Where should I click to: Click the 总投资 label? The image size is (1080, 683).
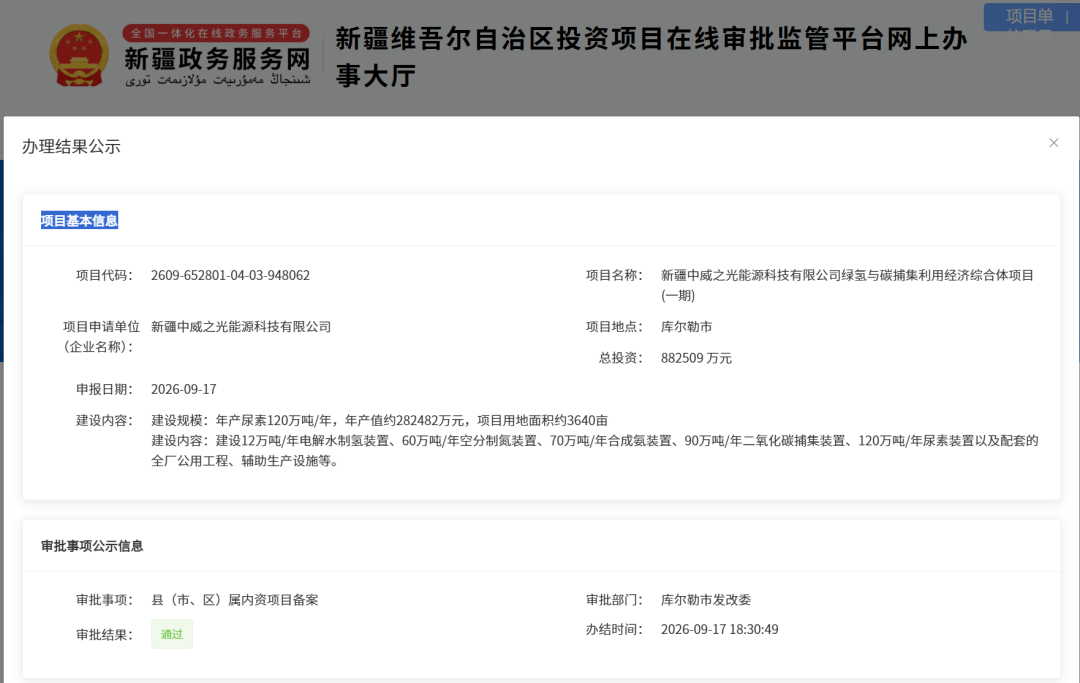[x=620, y=358]
